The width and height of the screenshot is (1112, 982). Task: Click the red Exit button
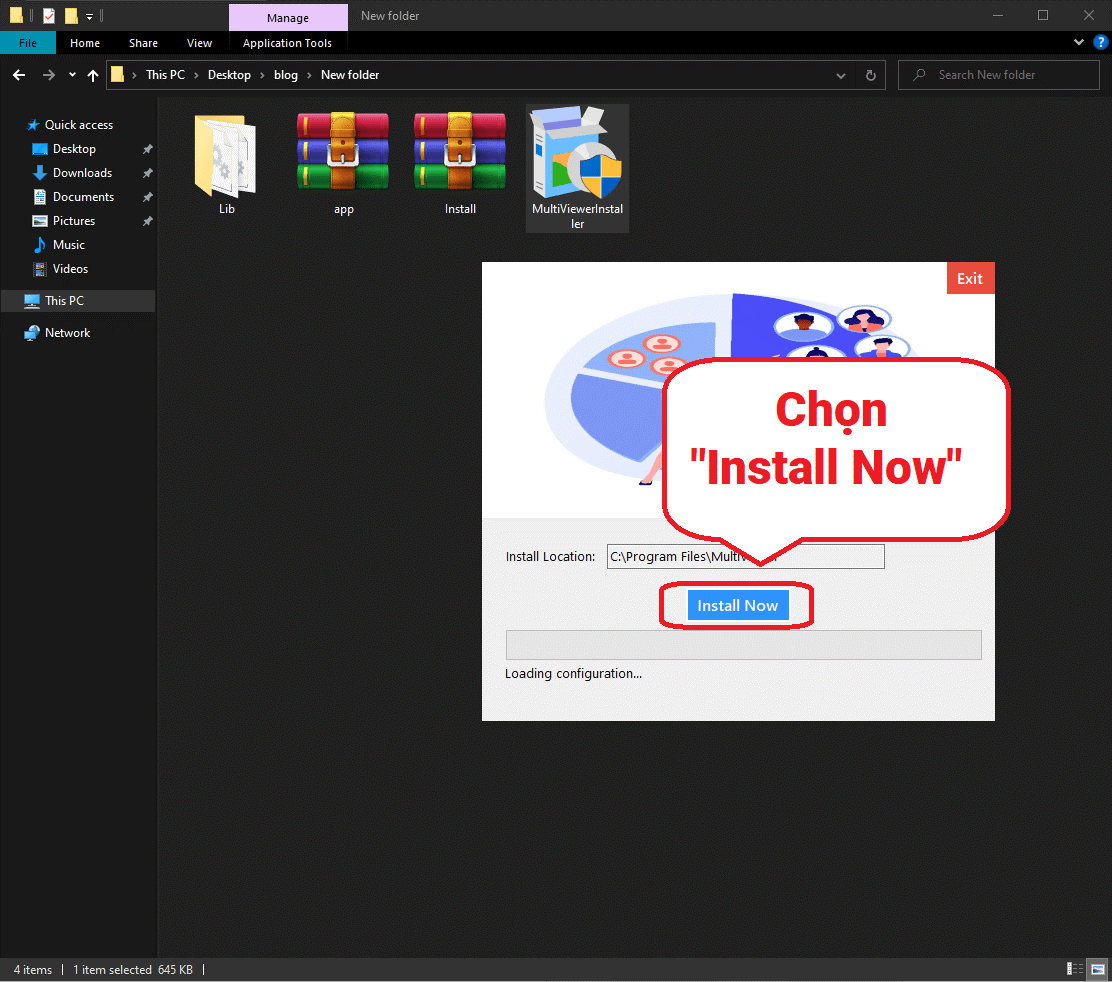click(x=970, y=279)
